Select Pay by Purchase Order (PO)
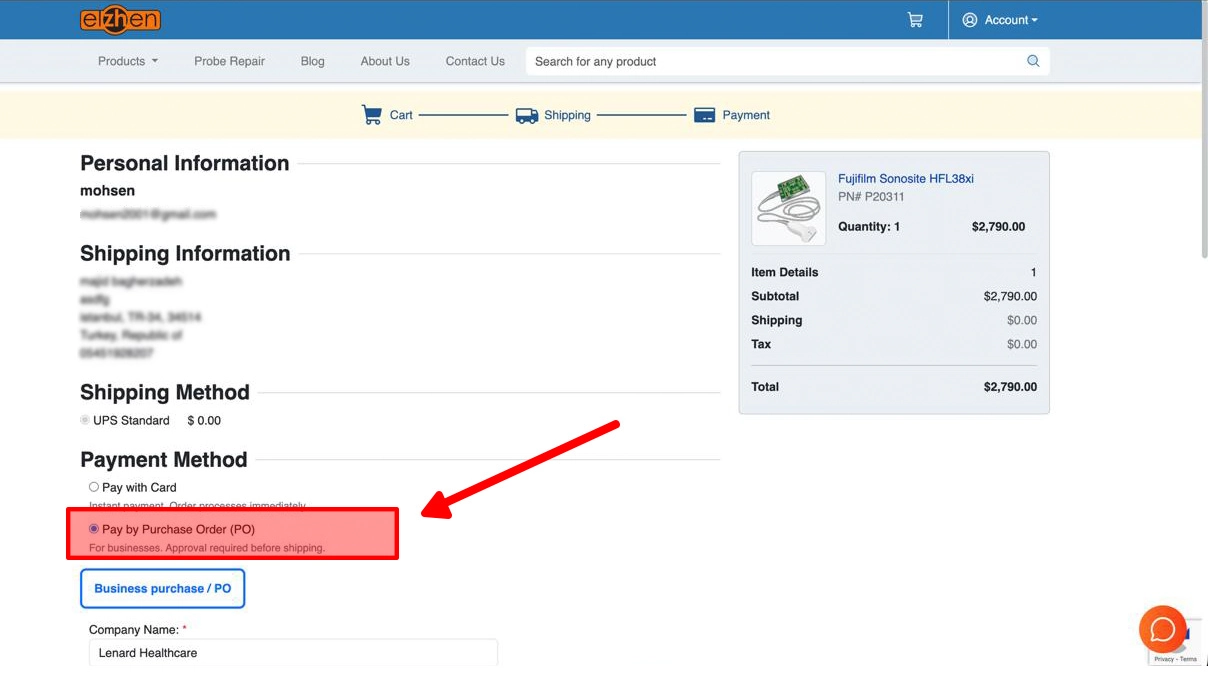 tap(93, 529)
